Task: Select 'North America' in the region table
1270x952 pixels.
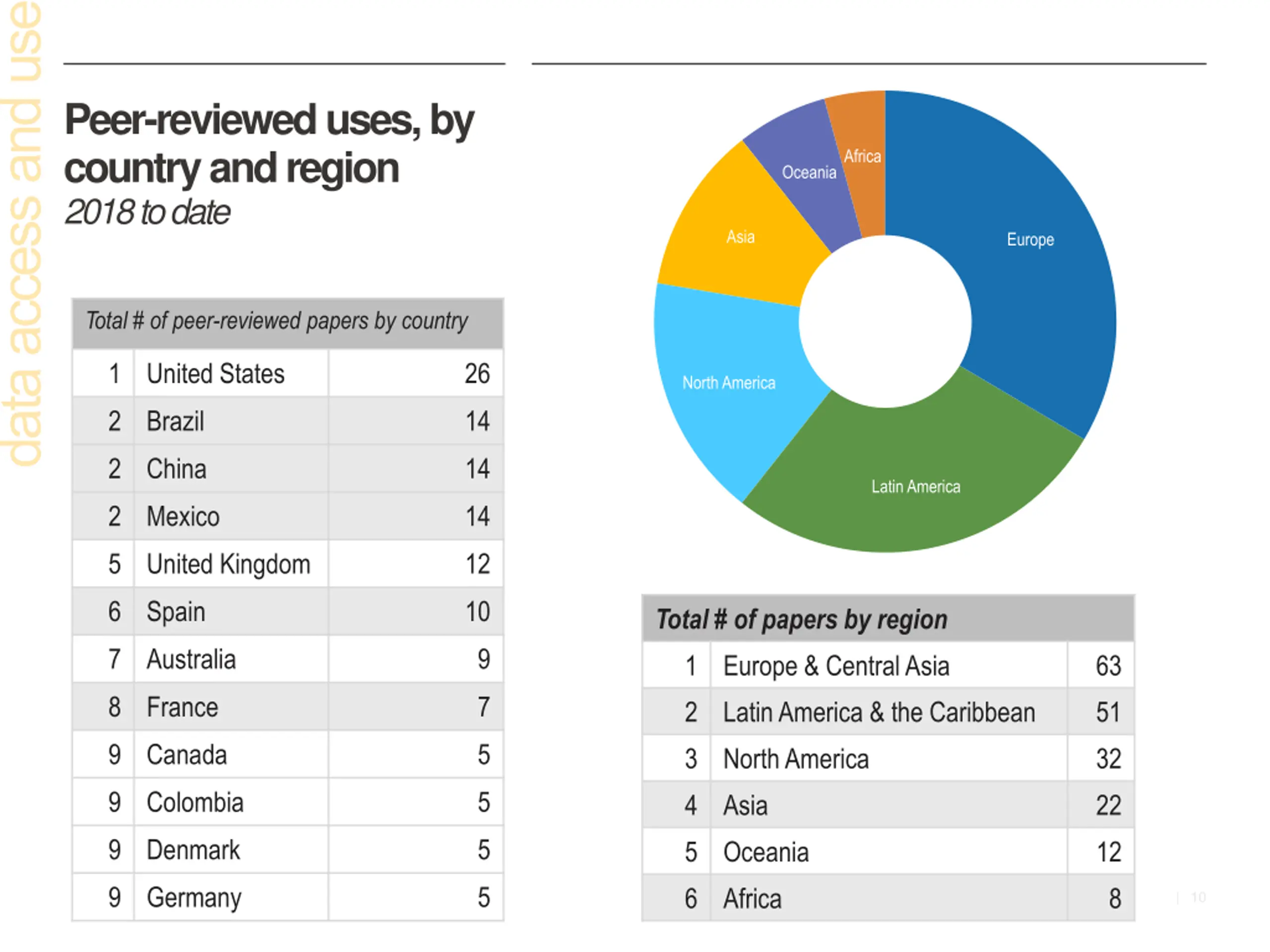Action: point(889,759)
